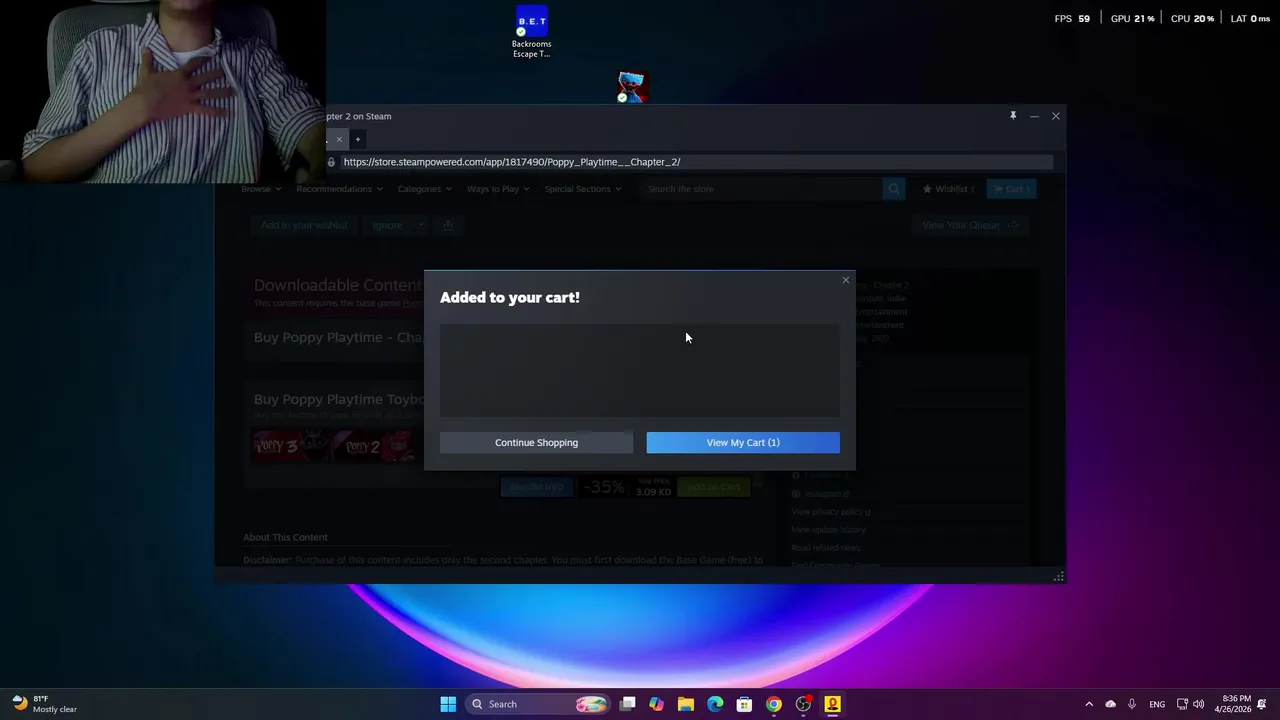Click the dimmed Add to Cart button
This screenshot has height=720, width=1280.
point(713,487)
